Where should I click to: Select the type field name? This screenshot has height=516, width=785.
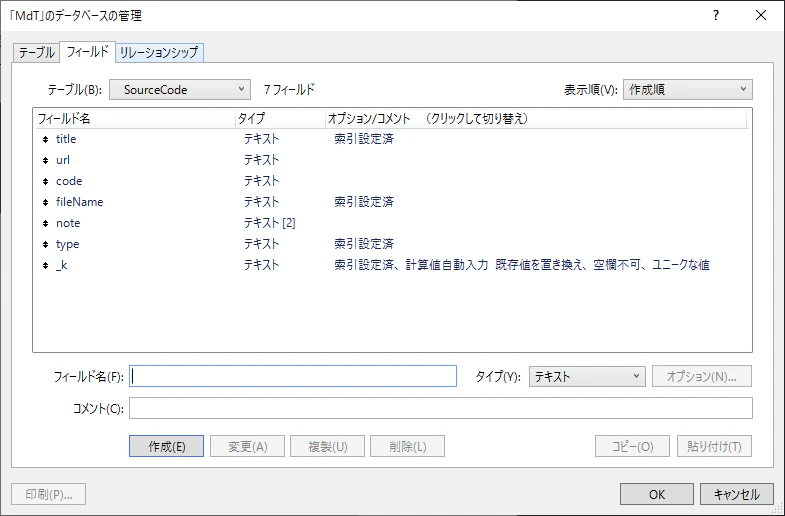pyautogui.click(x=68, y=244)
